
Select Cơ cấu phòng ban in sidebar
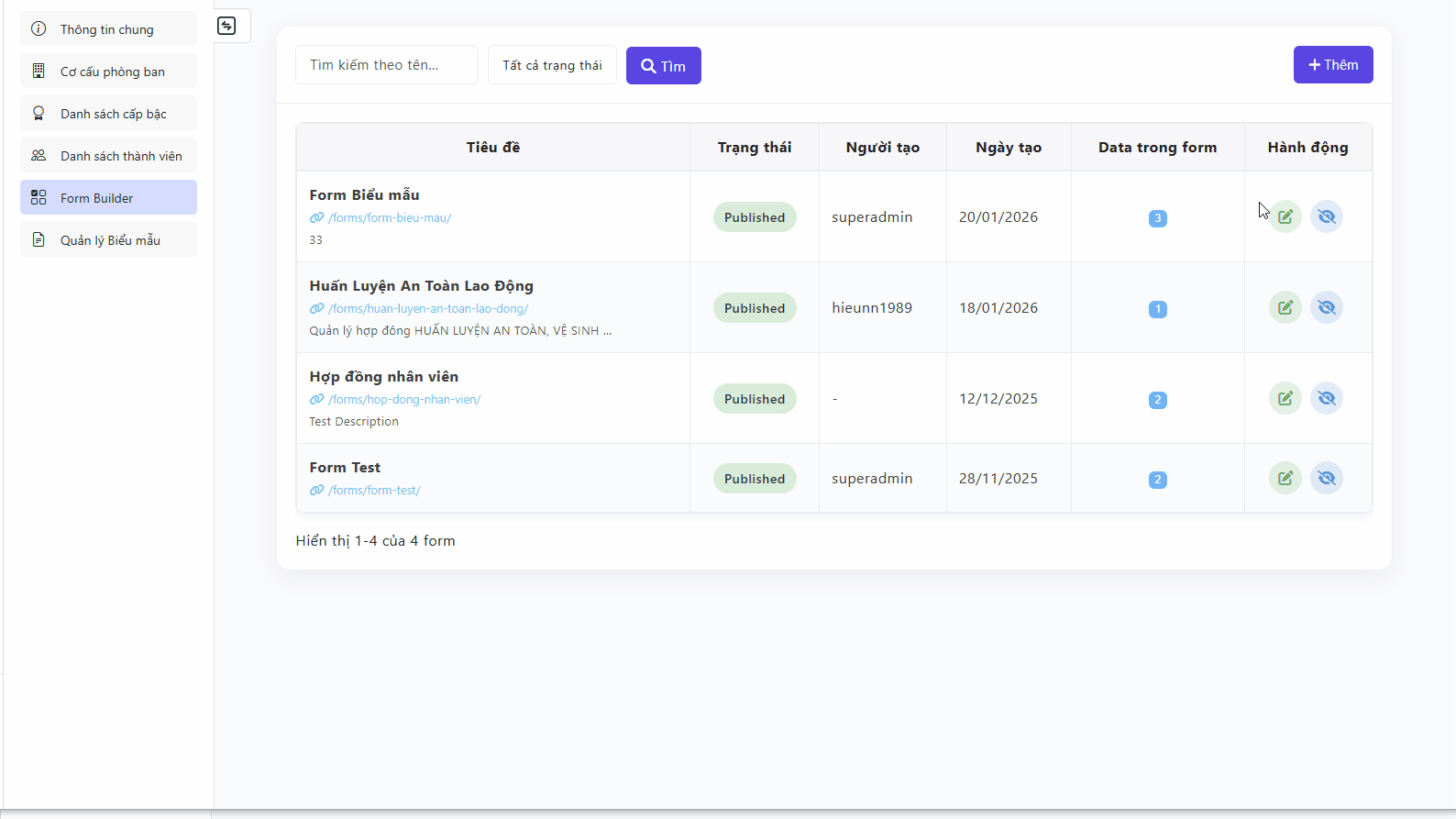tap(108, 72)
